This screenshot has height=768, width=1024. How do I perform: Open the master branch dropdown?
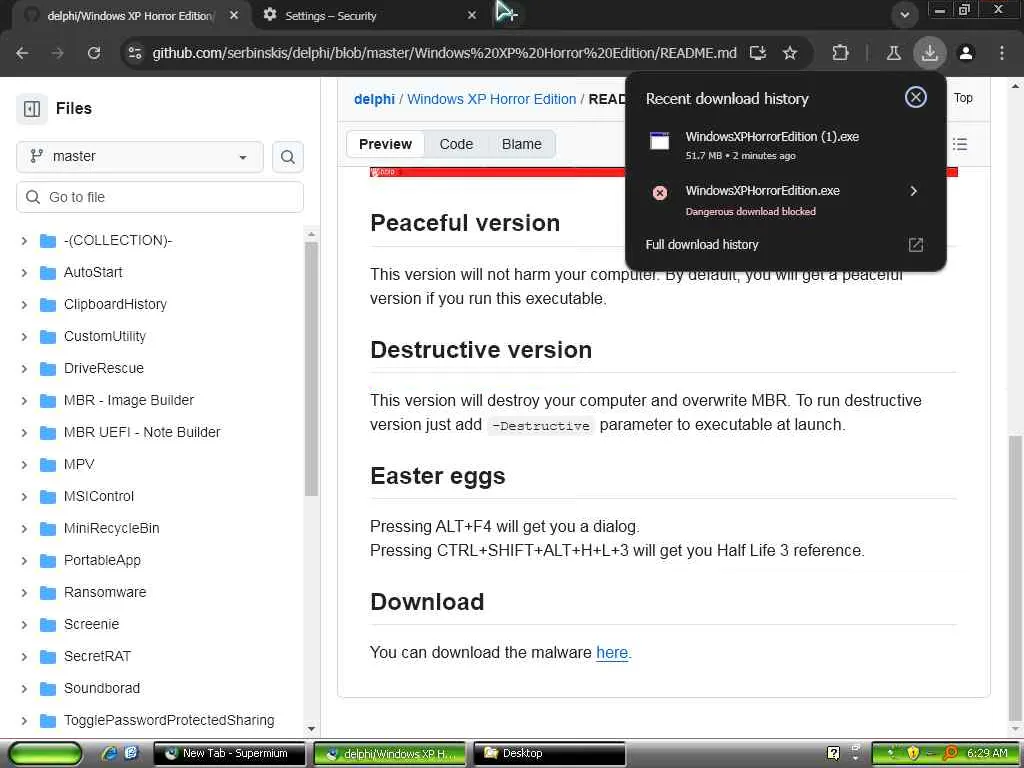pyautogui.click(x=140, y=157)
